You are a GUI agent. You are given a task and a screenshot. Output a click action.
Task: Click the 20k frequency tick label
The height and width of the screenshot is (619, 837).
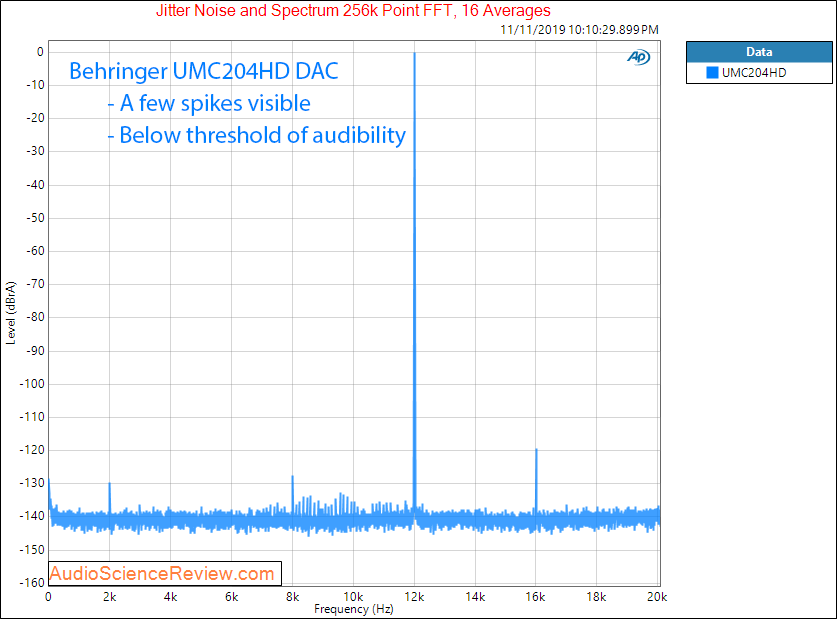pos(657,597)
